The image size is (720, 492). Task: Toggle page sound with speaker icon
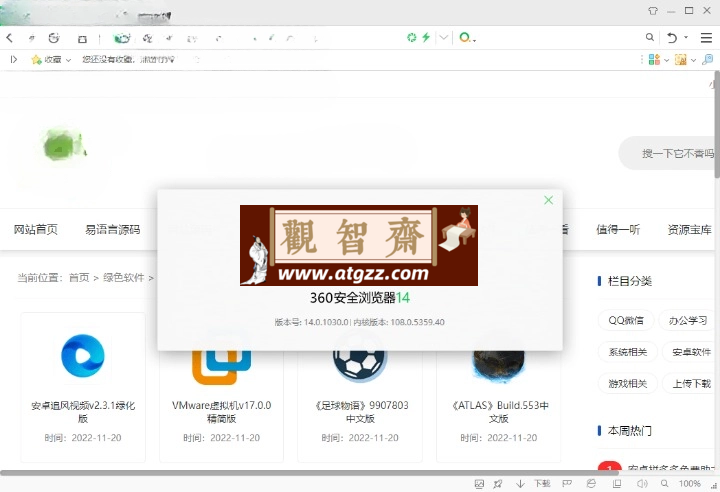coord(642,484)
